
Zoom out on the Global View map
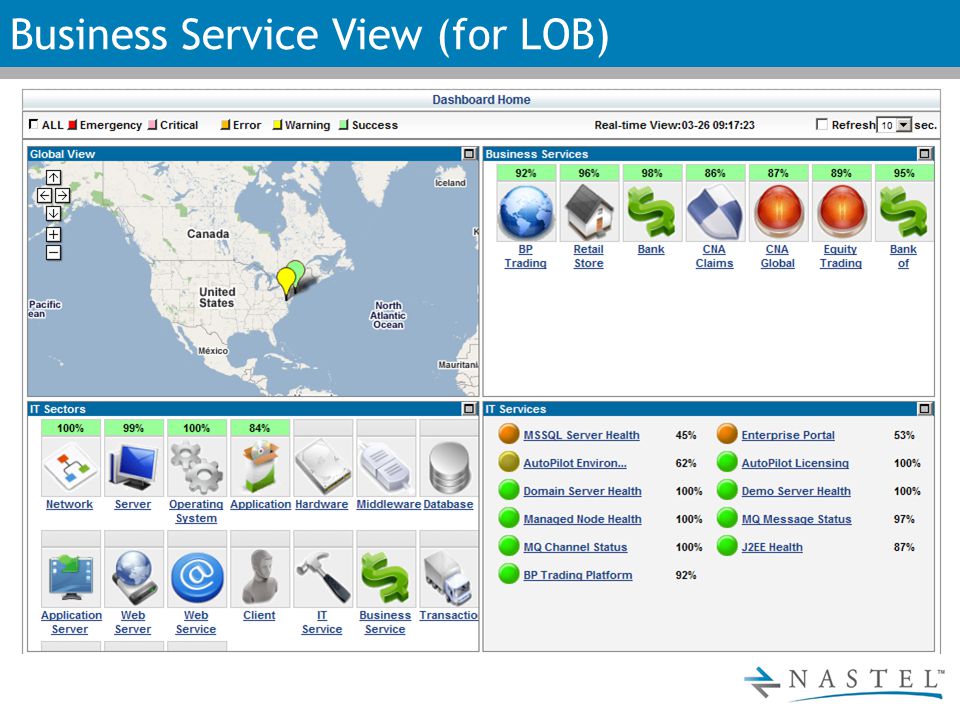pyautogui.click(x=53, y=252)
